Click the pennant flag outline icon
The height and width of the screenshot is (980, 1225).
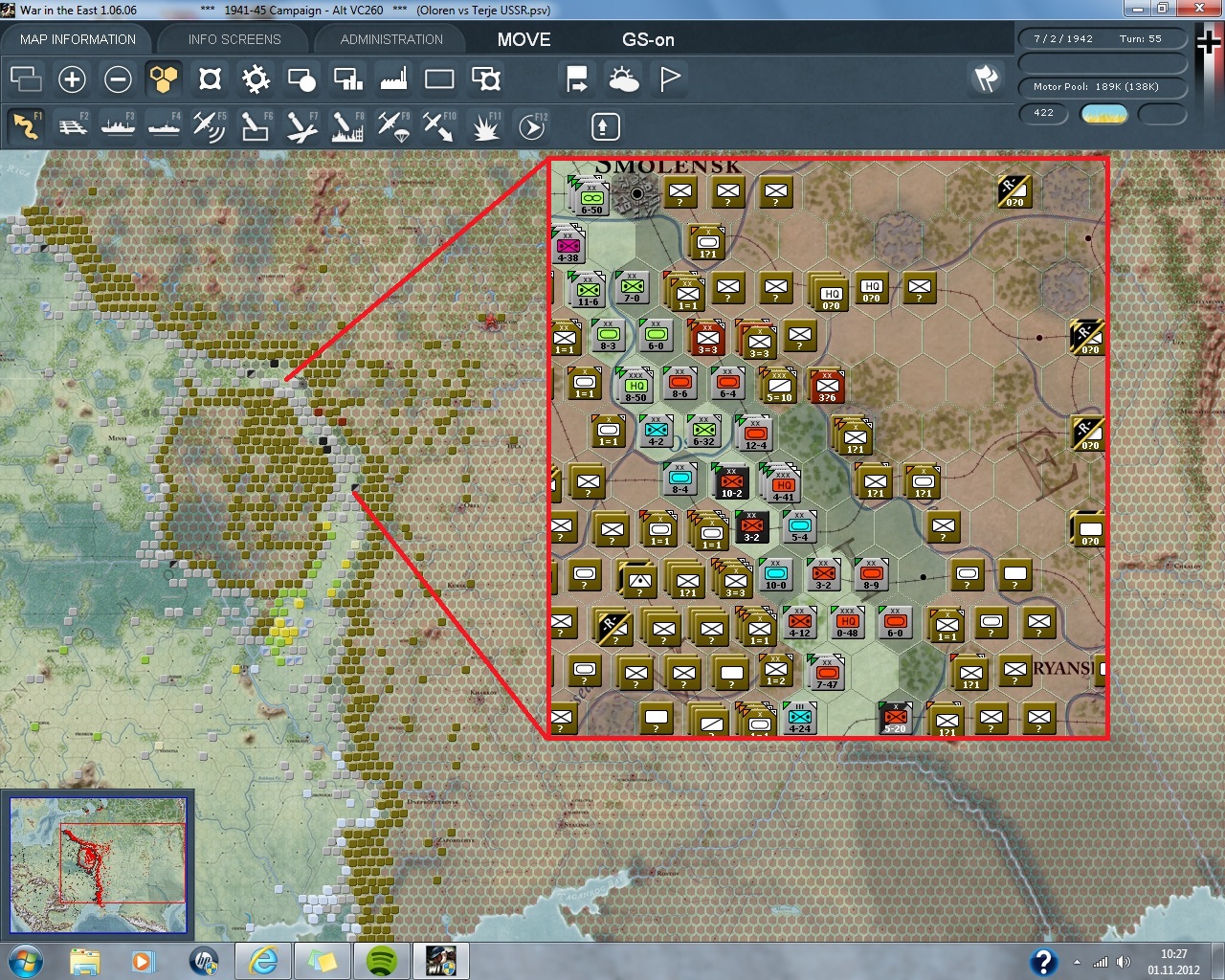coord(669,78)
